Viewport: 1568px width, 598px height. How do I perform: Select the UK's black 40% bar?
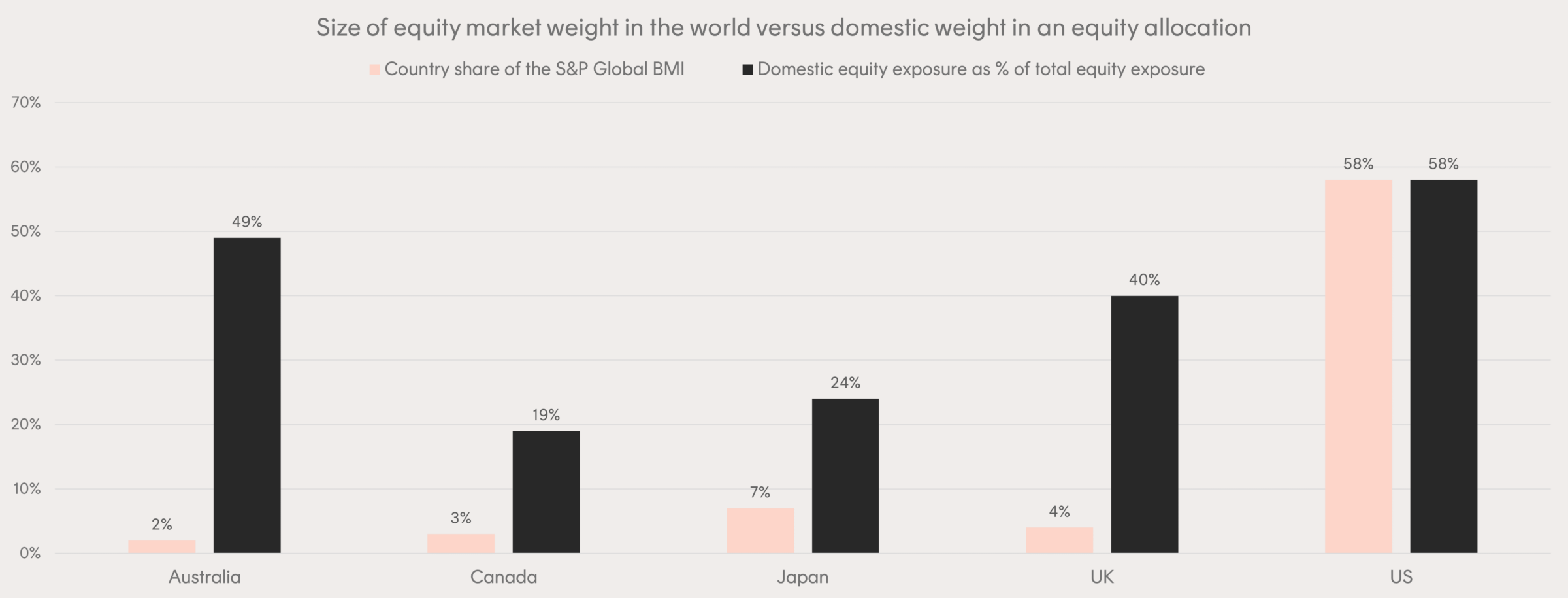pos(1144,424)
